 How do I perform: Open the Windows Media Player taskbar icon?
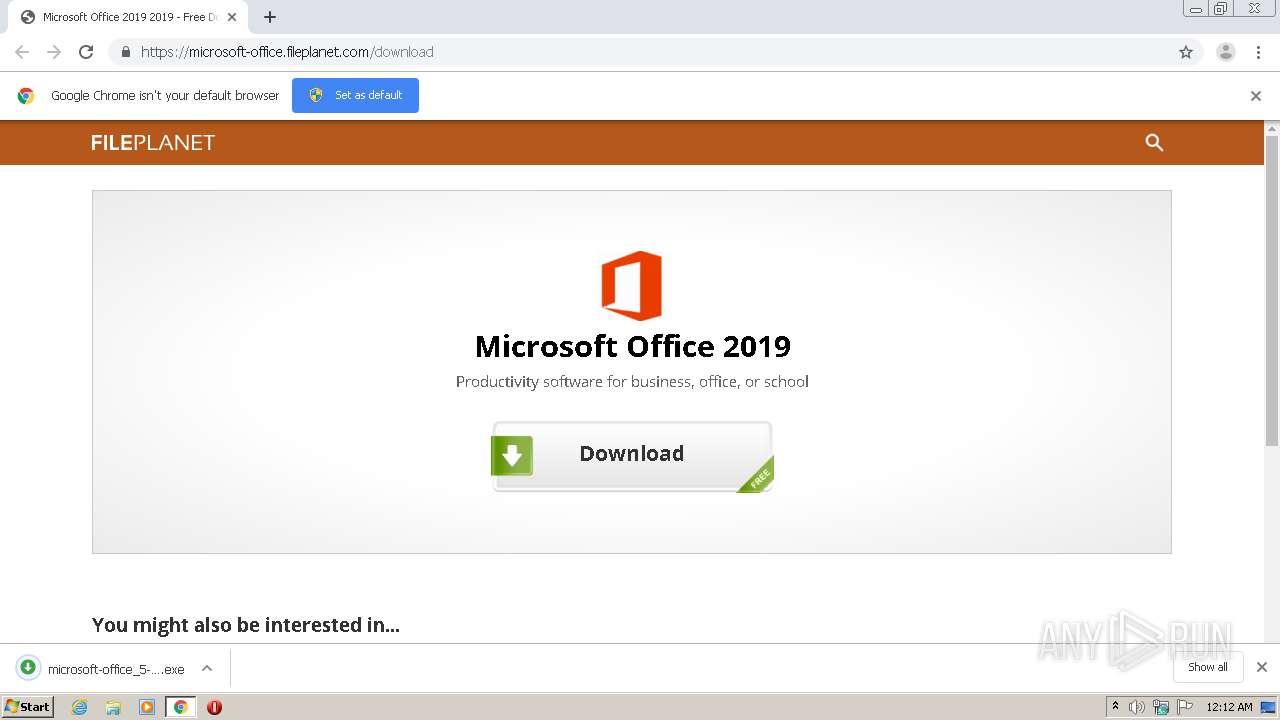click(x=147, y=707)
